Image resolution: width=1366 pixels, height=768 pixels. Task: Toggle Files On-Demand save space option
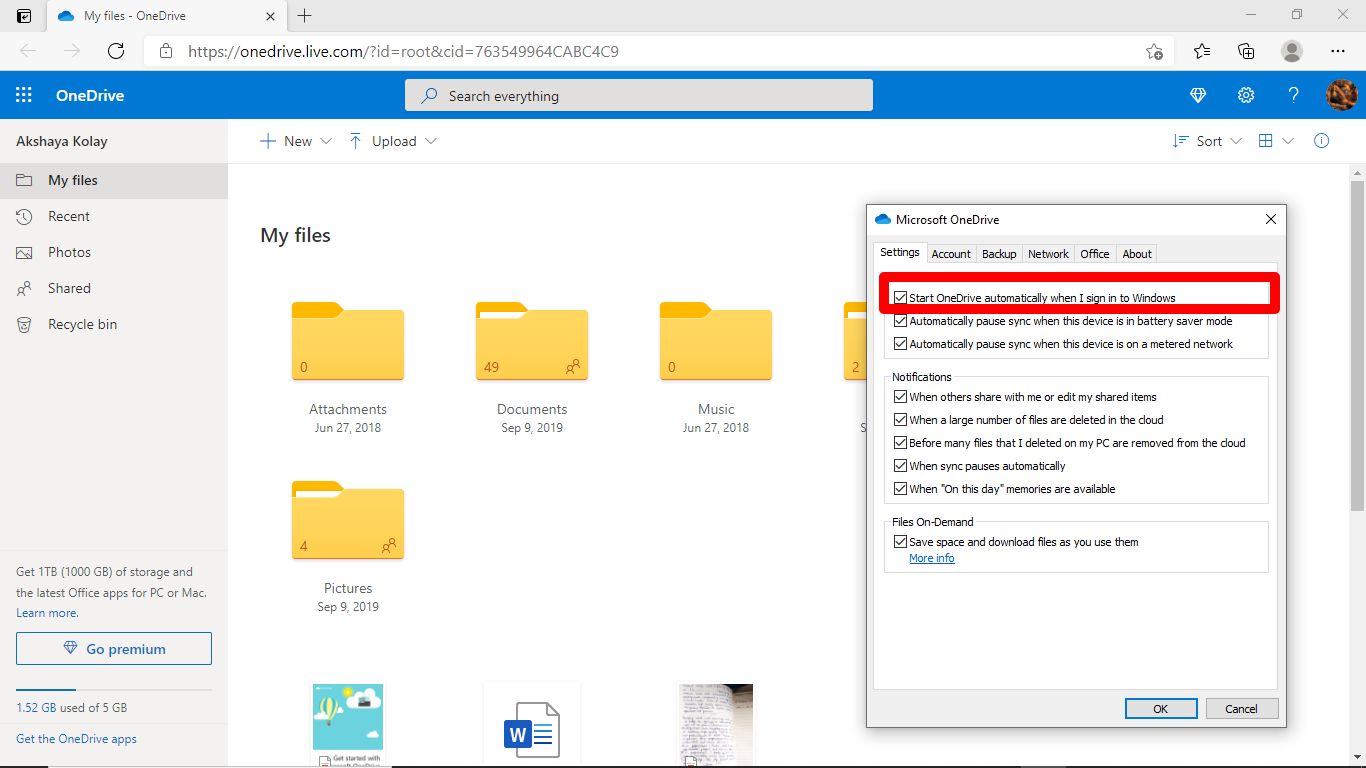tap(901, 542)
